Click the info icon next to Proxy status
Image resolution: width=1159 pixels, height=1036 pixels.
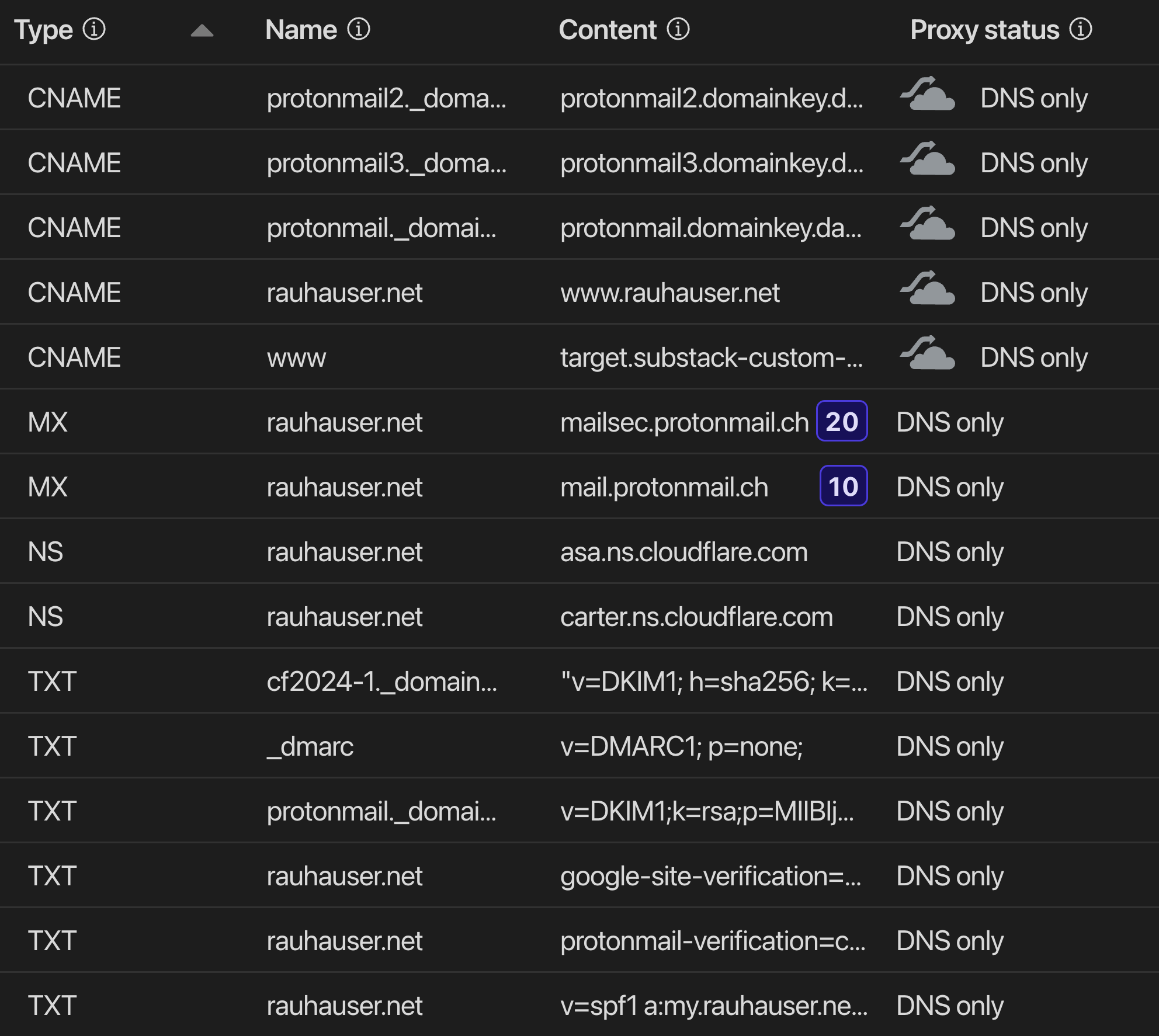coord(1081,29)
